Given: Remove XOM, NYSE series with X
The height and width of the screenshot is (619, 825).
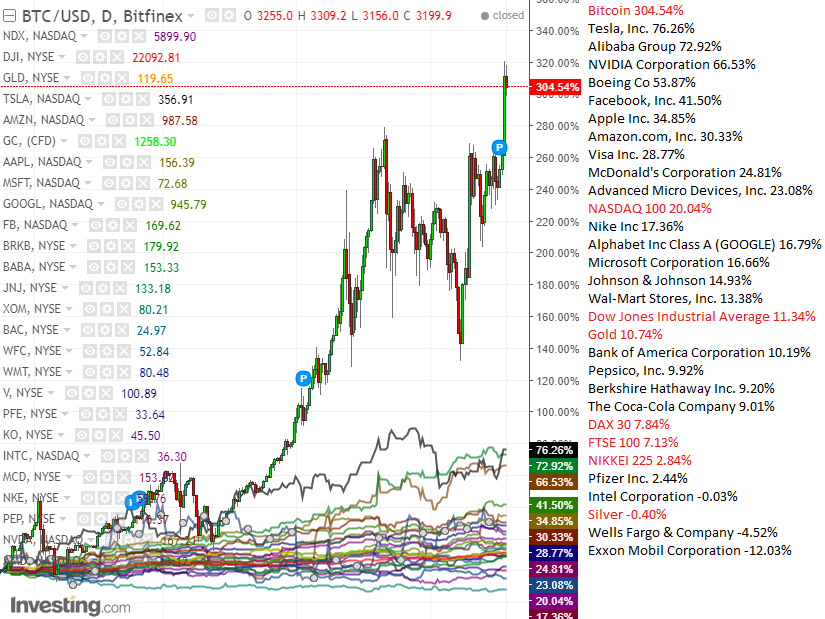Looking at the screenshot, I should 123,309.
